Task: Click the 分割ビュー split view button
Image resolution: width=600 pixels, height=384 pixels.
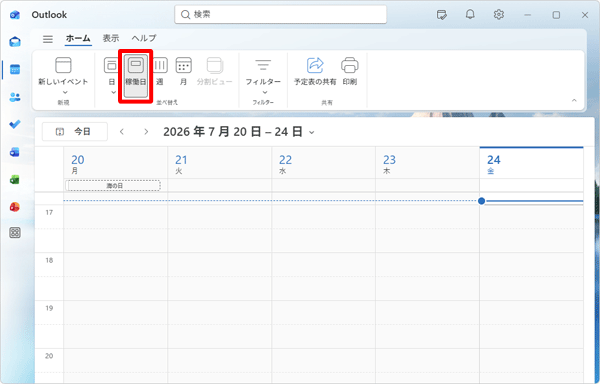Action: [215, 71]
